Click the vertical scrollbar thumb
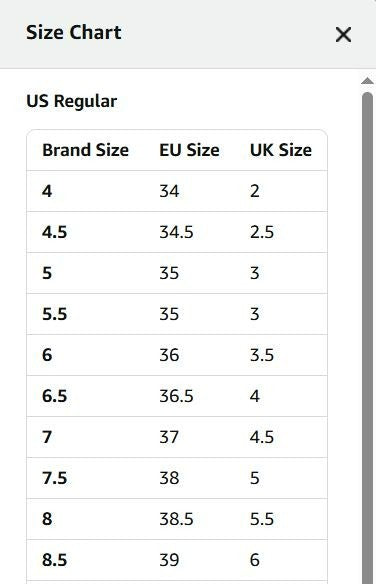Image resolution: width=376 pixels, height=584 pixels. [367, 337]
